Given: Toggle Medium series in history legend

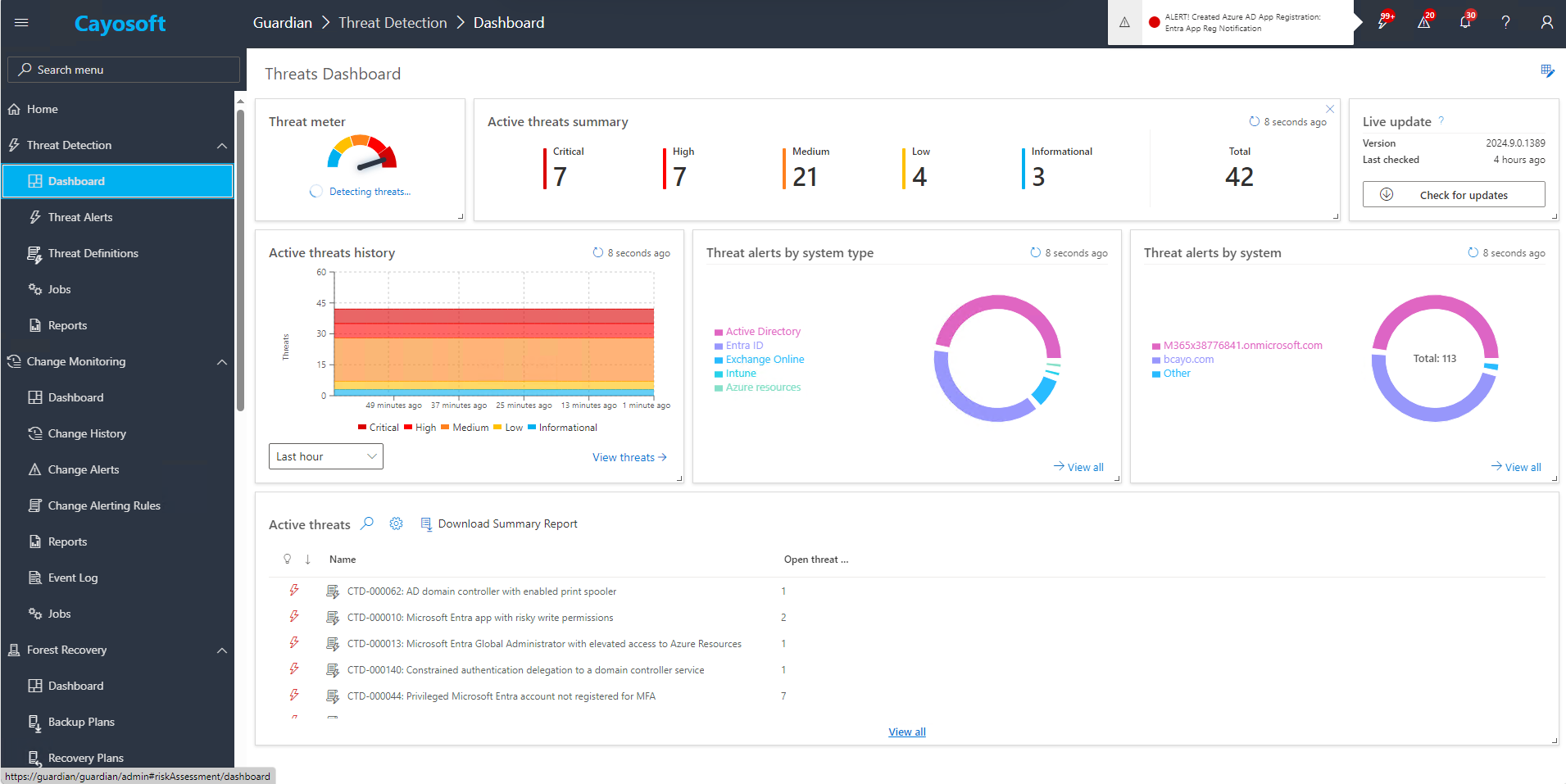Looking at the screenshot, I should pos(465,427).
